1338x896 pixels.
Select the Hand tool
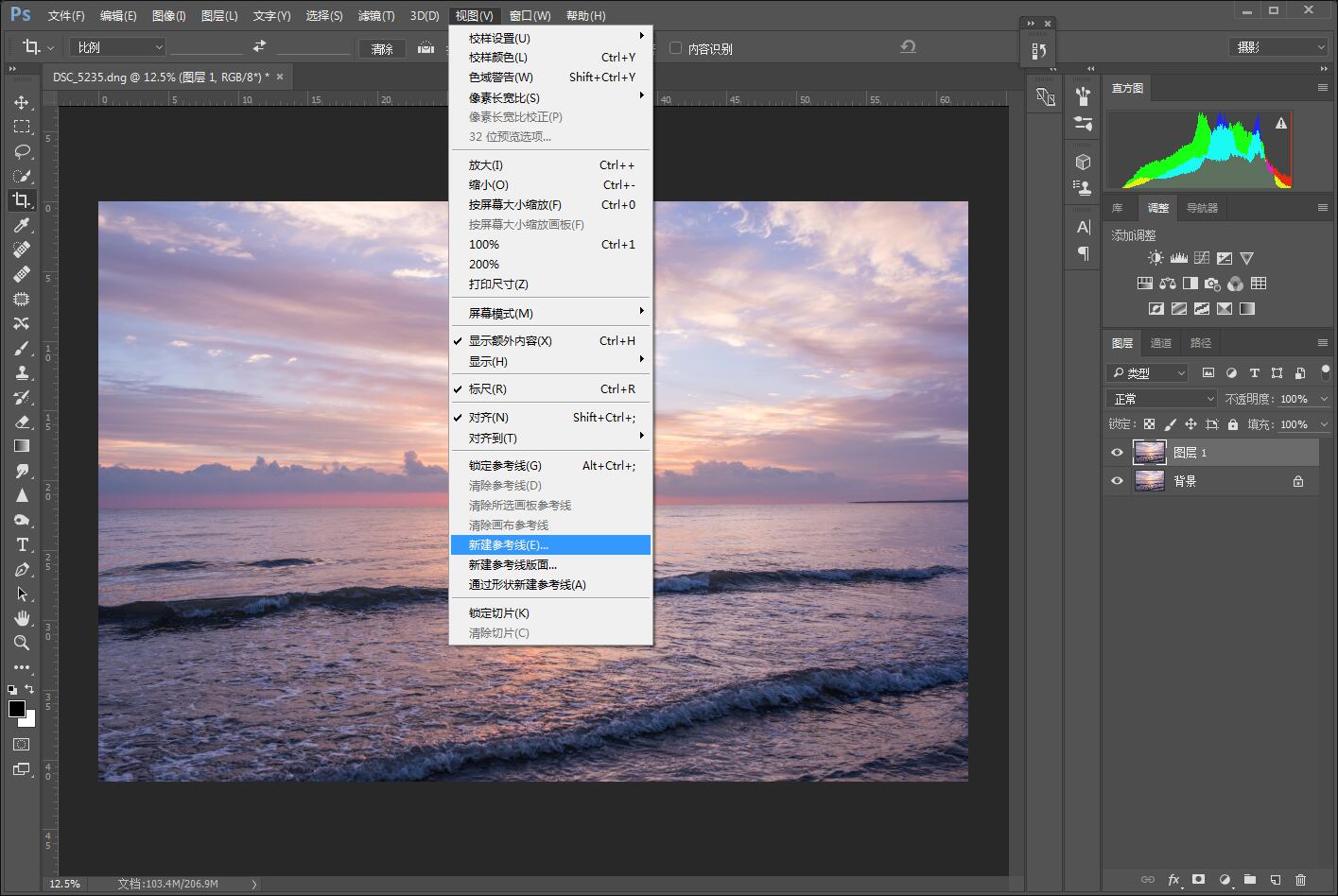tap(21, 618)
